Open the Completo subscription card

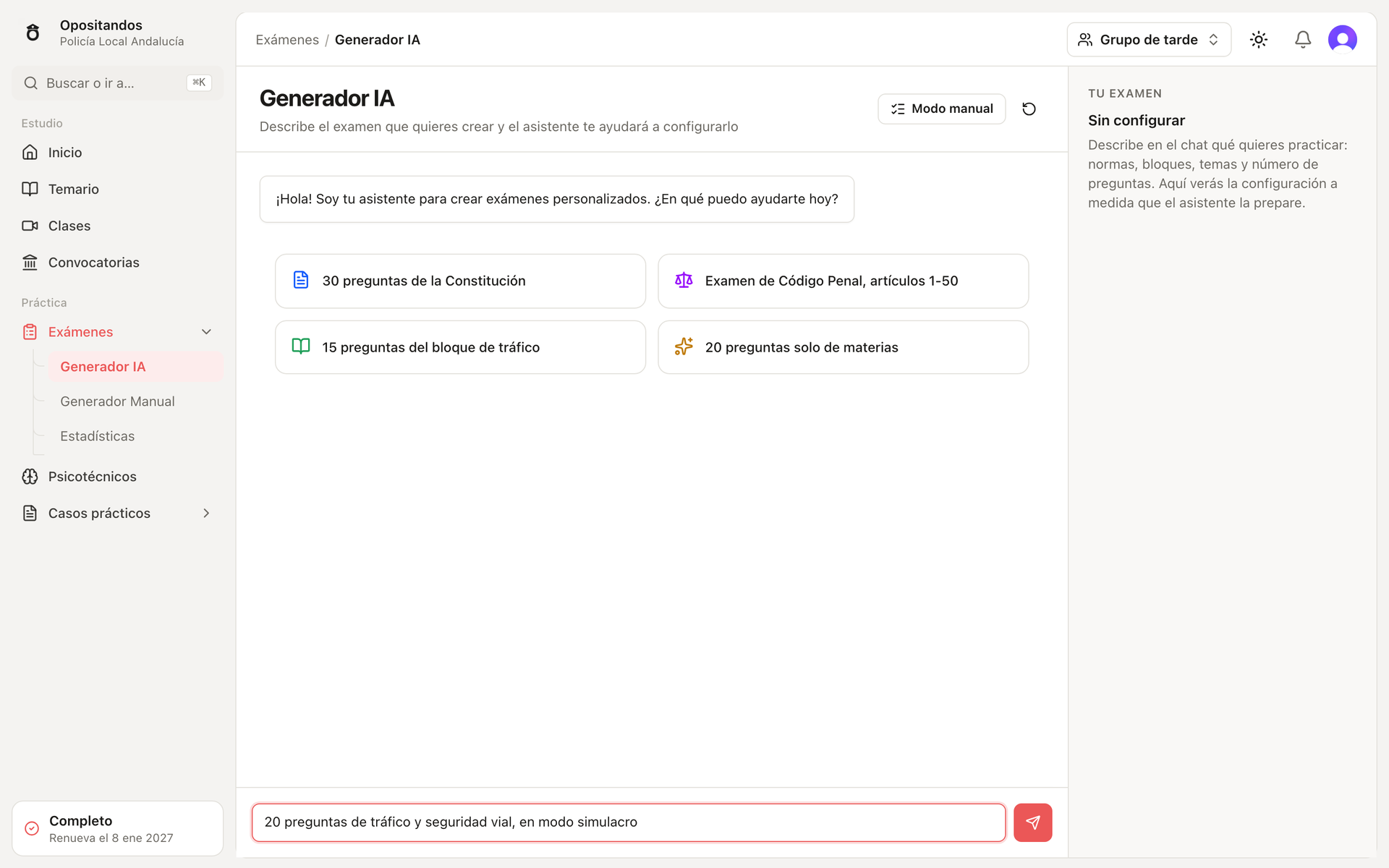point(118,828)
